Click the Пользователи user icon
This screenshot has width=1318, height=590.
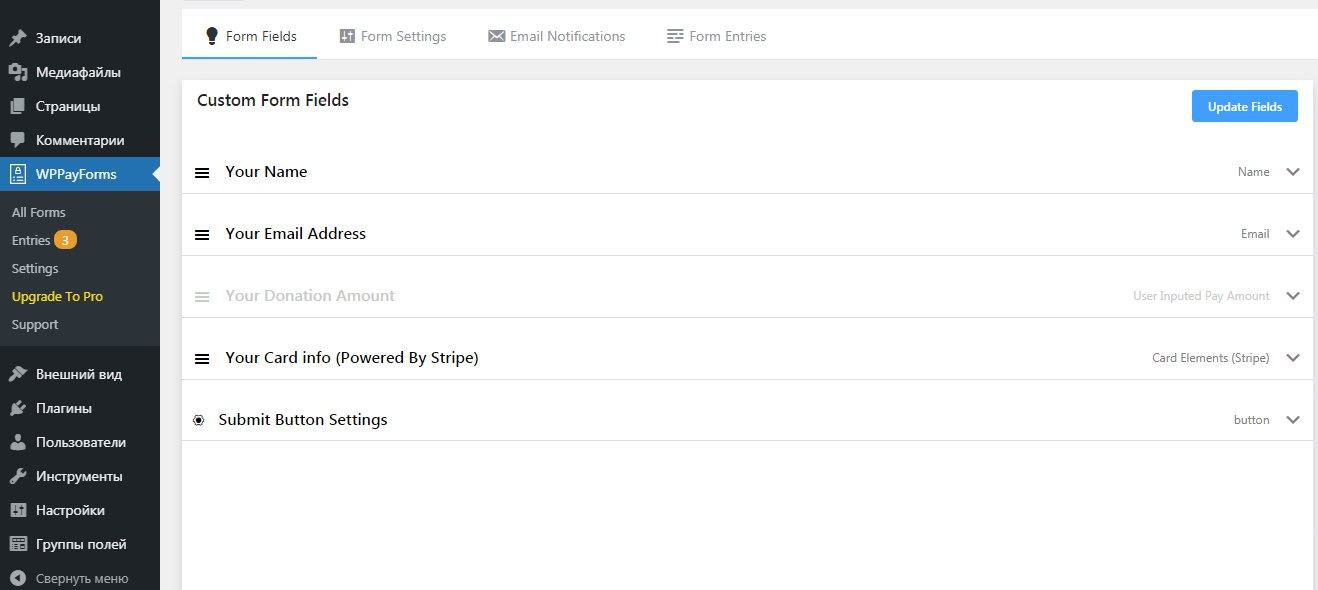coord(18,442)
